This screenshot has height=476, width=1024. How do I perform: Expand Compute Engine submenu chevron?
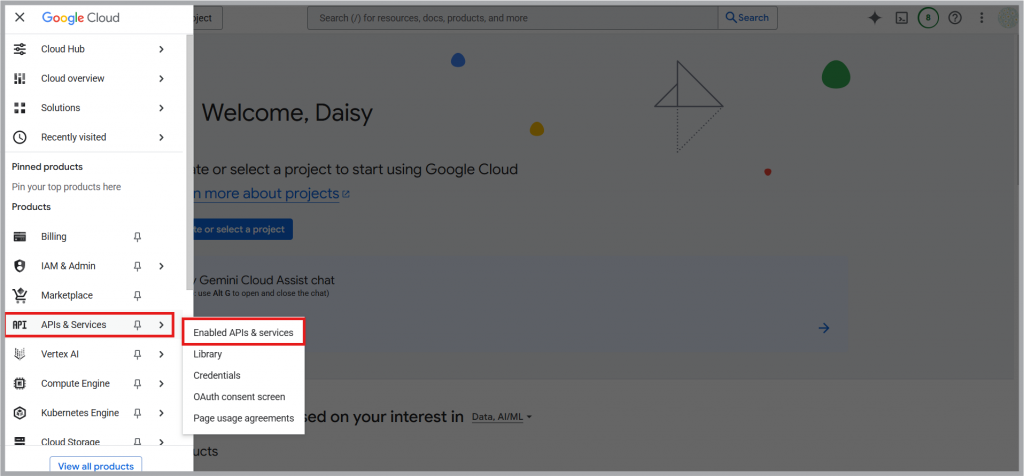tap(161, 383)
